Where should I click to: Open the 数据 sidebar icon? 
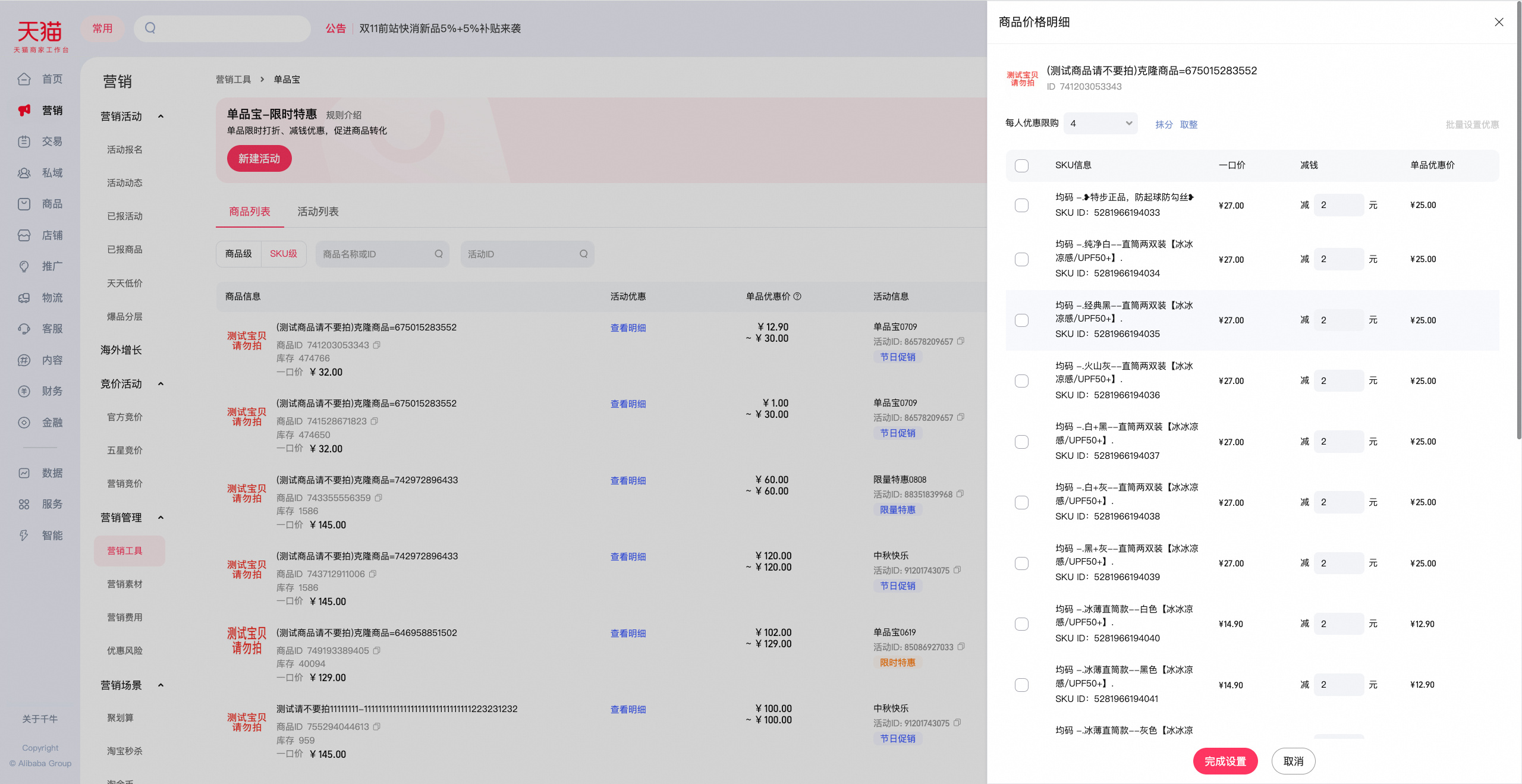click(24, 473)
